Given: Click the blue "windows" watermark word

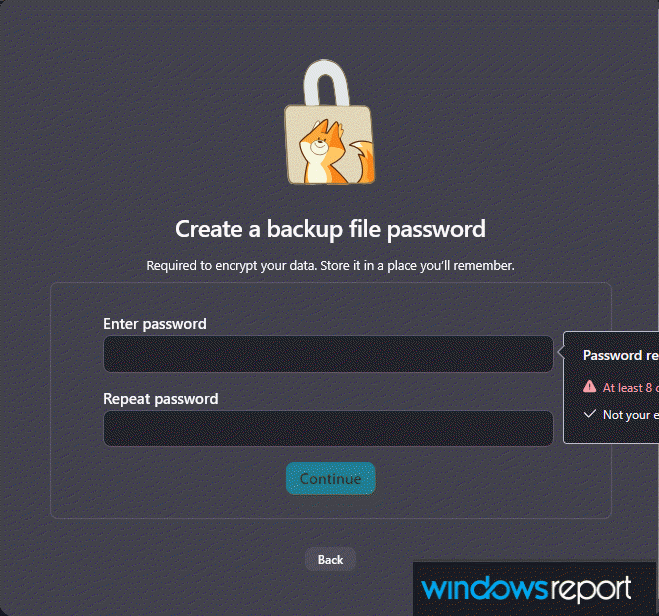Looking at the screenshot, I should tap(482, 588).
